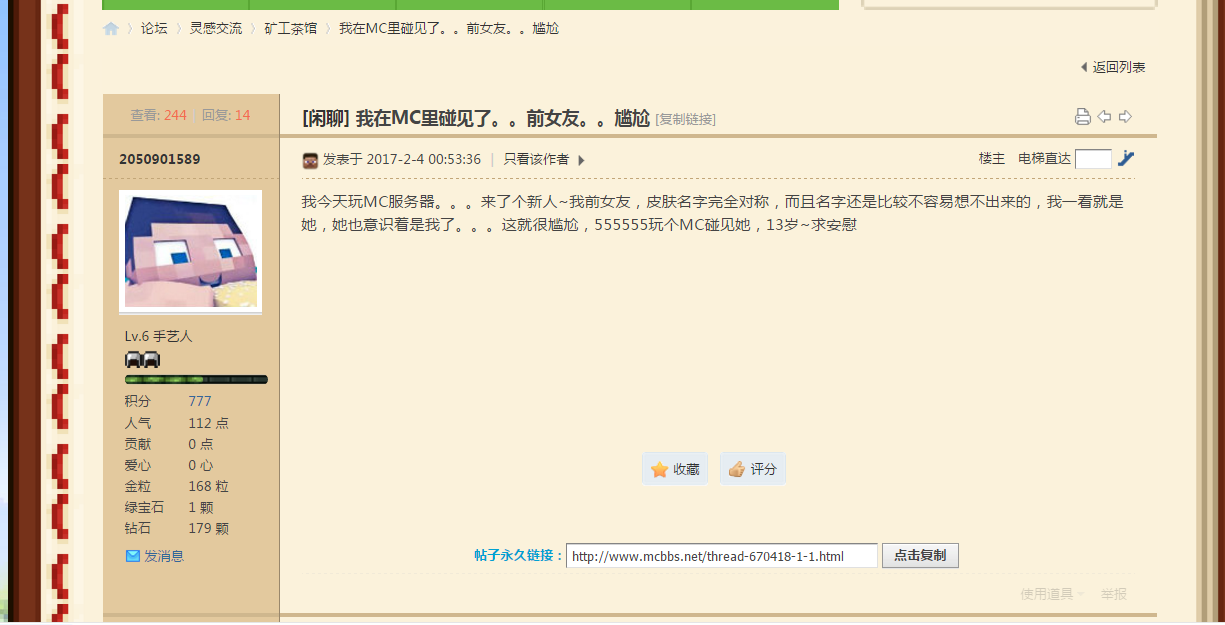Image resolution: width=1225 pixels, height=625 pixels.
Task: Go to 灵感交流 breadcrumb section
Action: point(216,29)
